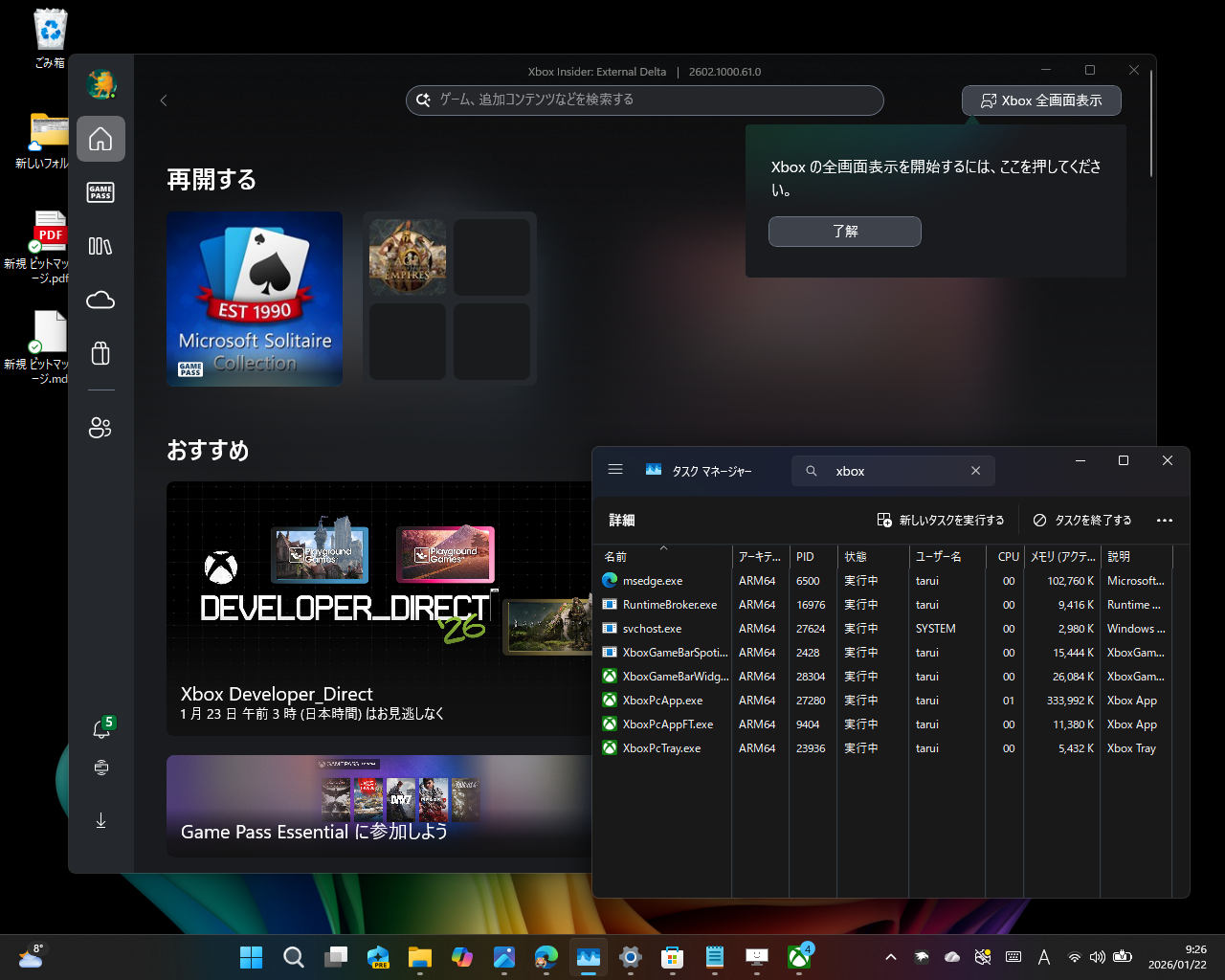Open File Explorer from the taskbar

point(420,957)
